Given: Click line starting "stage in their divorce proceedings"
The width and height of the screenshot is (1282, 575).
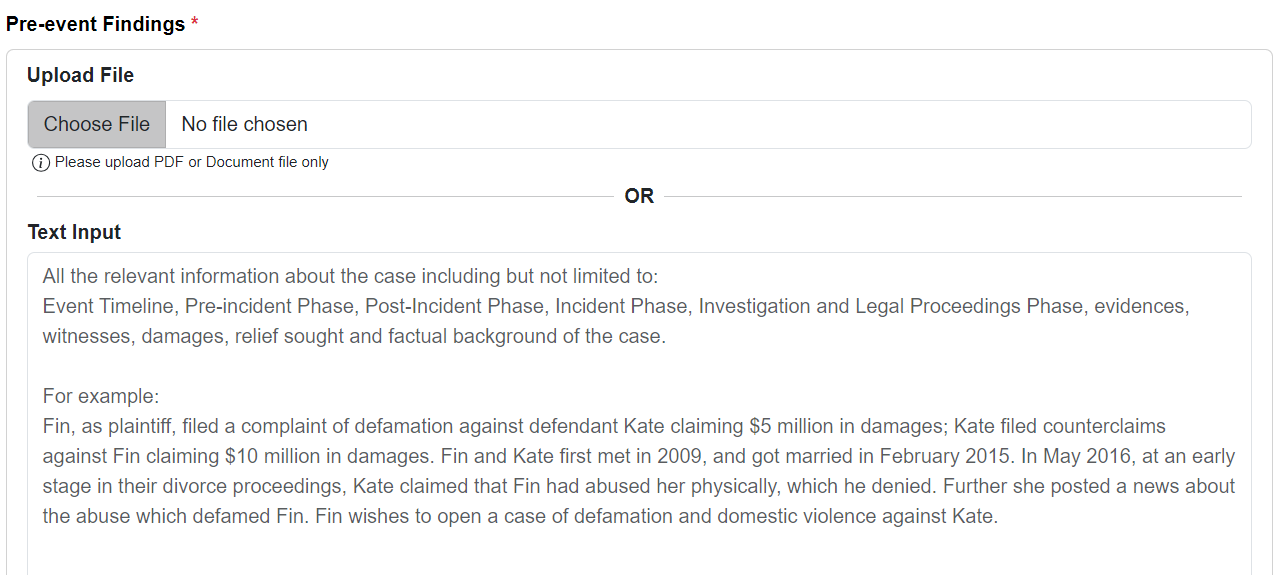Looking at the screenshot, I should tap(638, 486).
